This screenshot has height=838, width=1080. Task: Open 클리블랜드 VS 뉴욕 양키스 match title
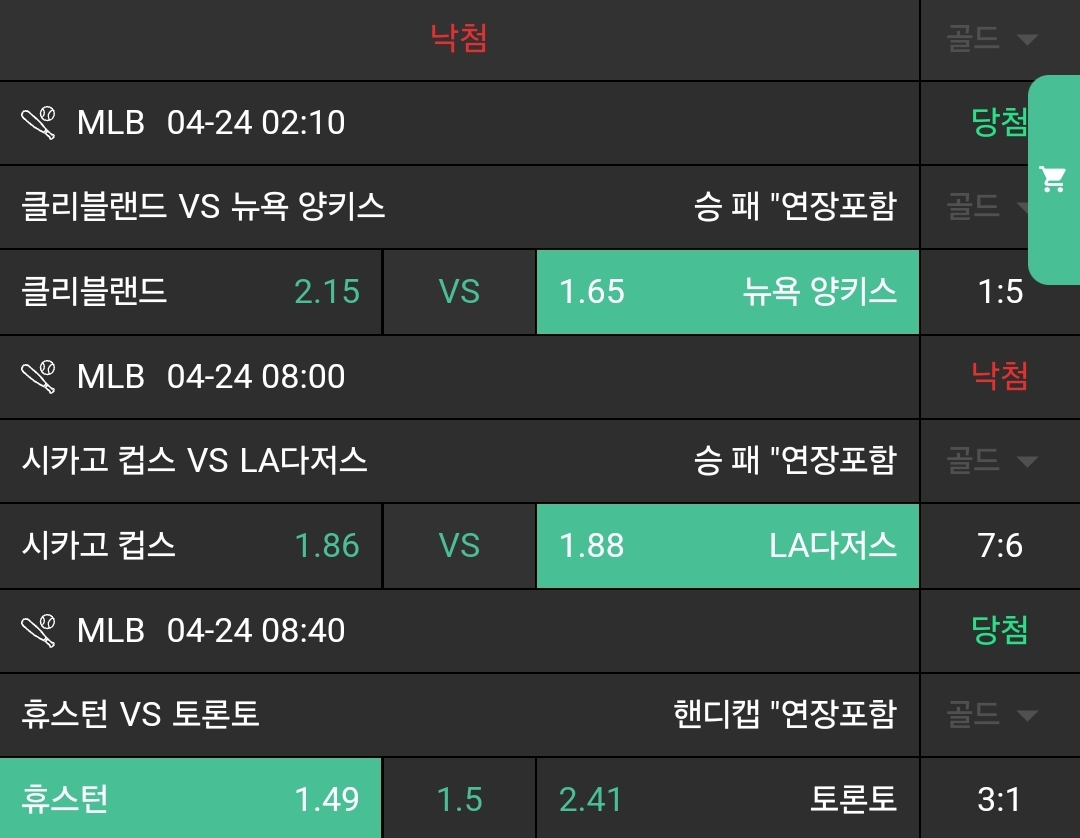(x=203, y=207)
